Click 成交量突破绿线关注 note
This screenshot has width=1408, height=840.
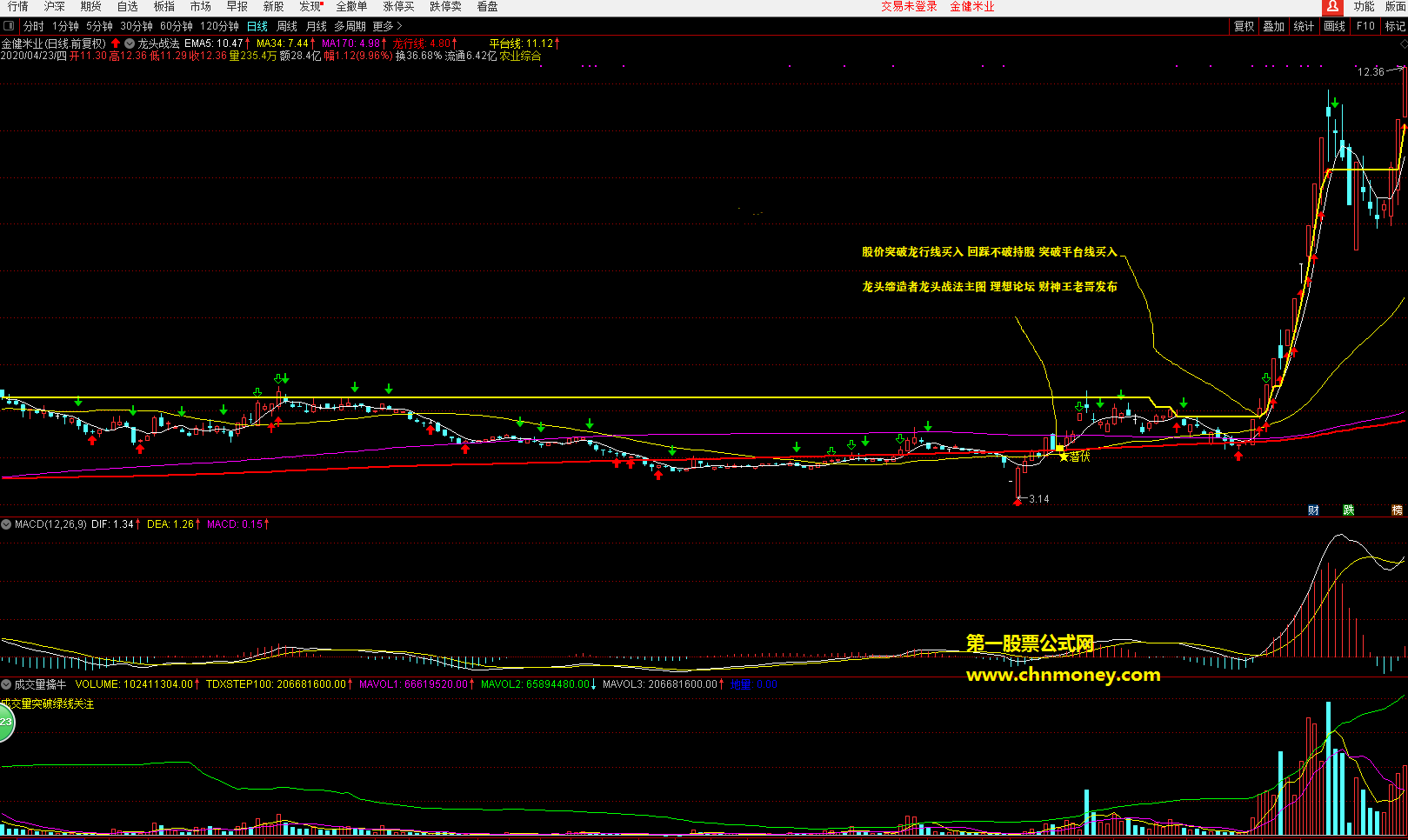coord(48,703)
